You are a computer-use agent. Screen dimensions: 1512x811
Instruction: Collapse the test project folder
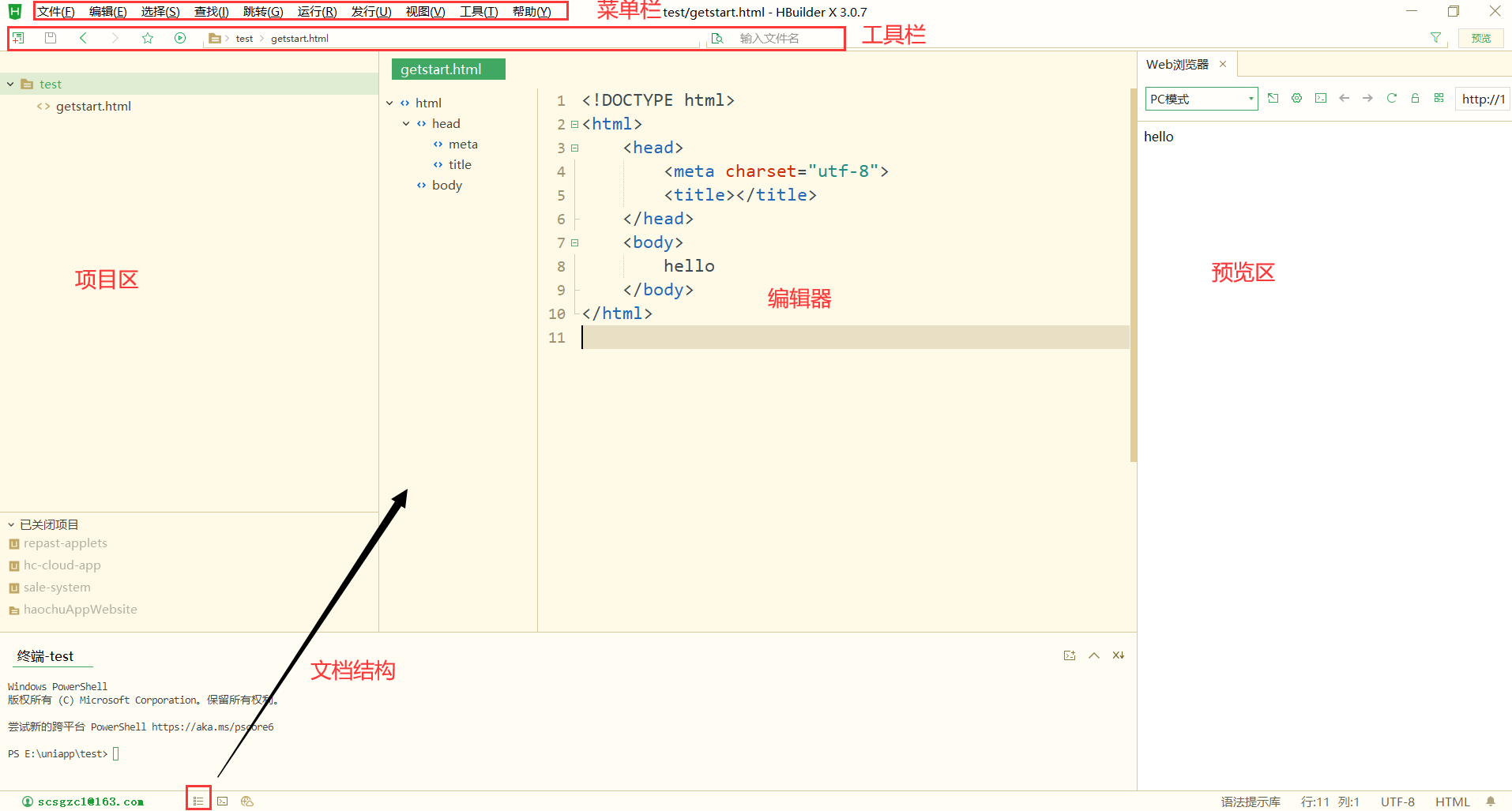click(10, 84)
